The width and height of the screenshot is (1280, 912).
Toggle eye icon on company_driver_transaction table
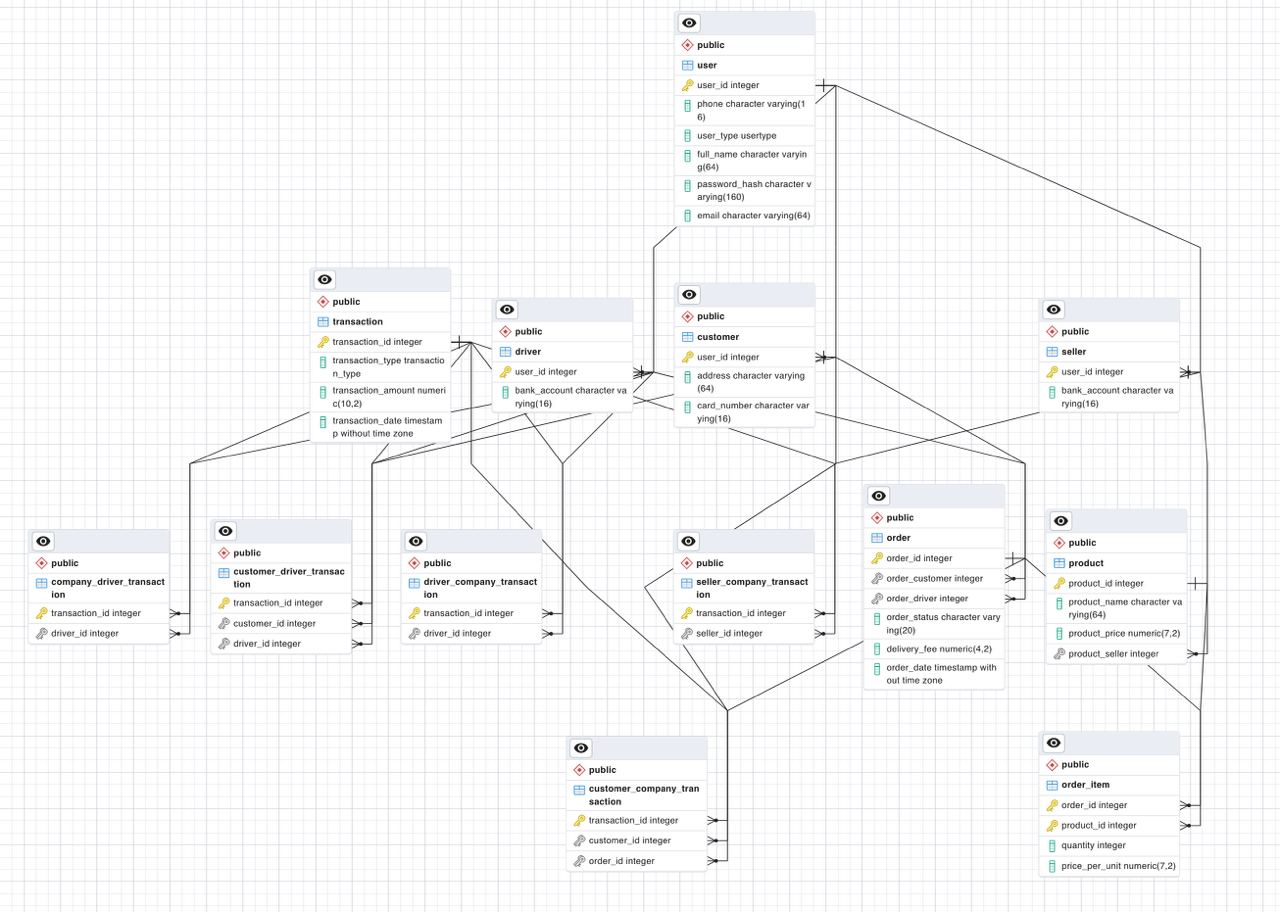(x=42, y=541)
